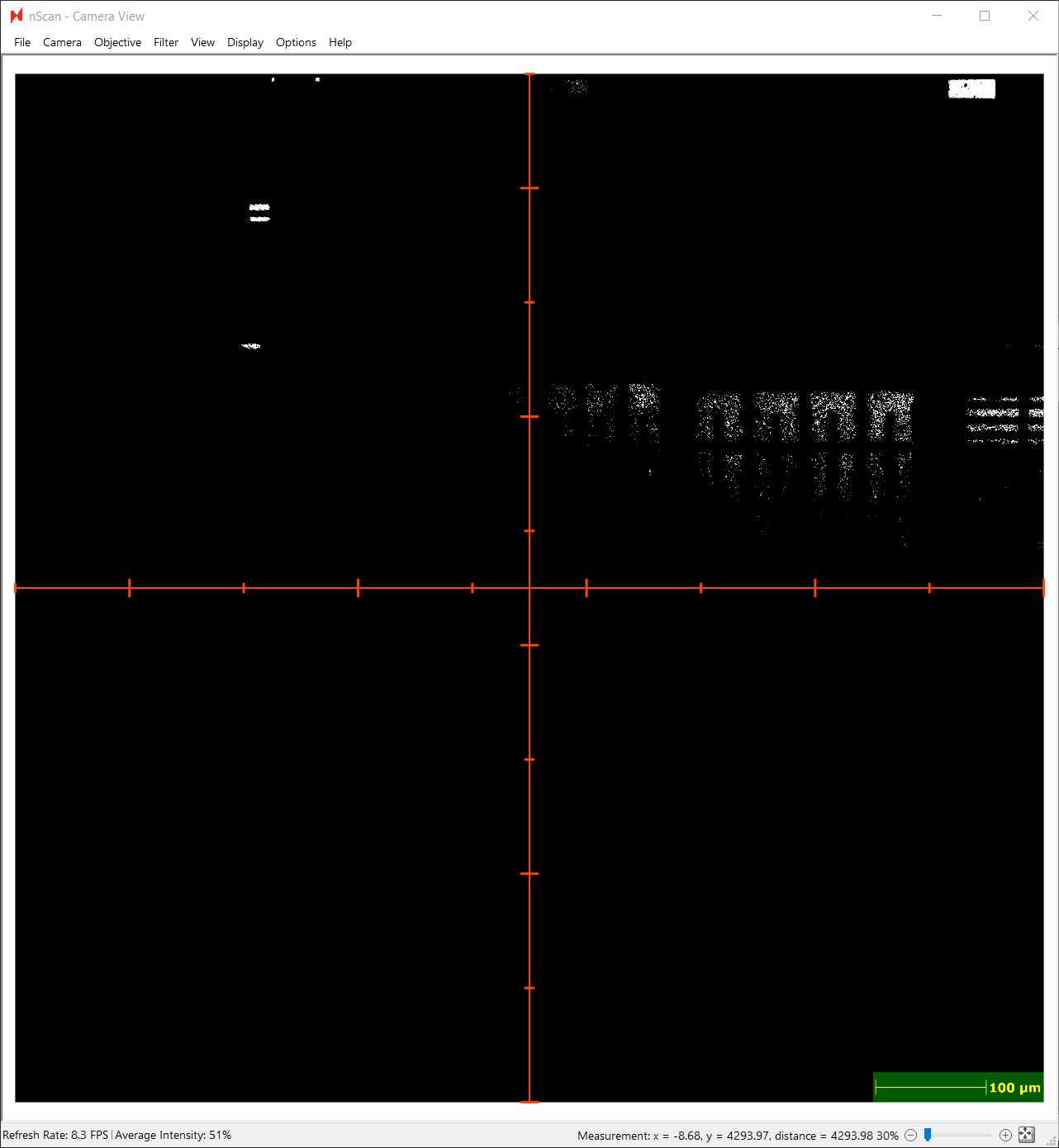The width and height of the screenshot is (1059, 1148).
Task: Open the File menu
Action: point(21,42)
